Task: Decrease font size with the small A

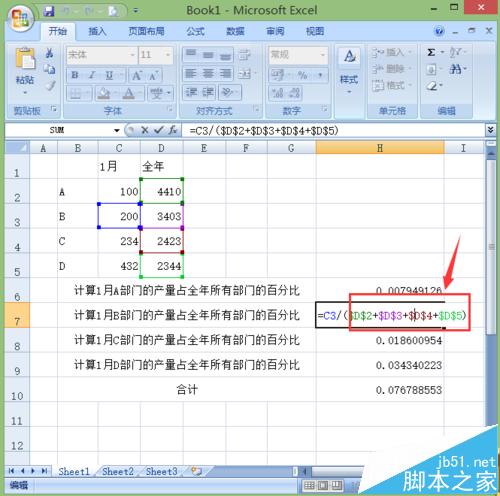Action: pyautogui.click(x=154, y=76)
